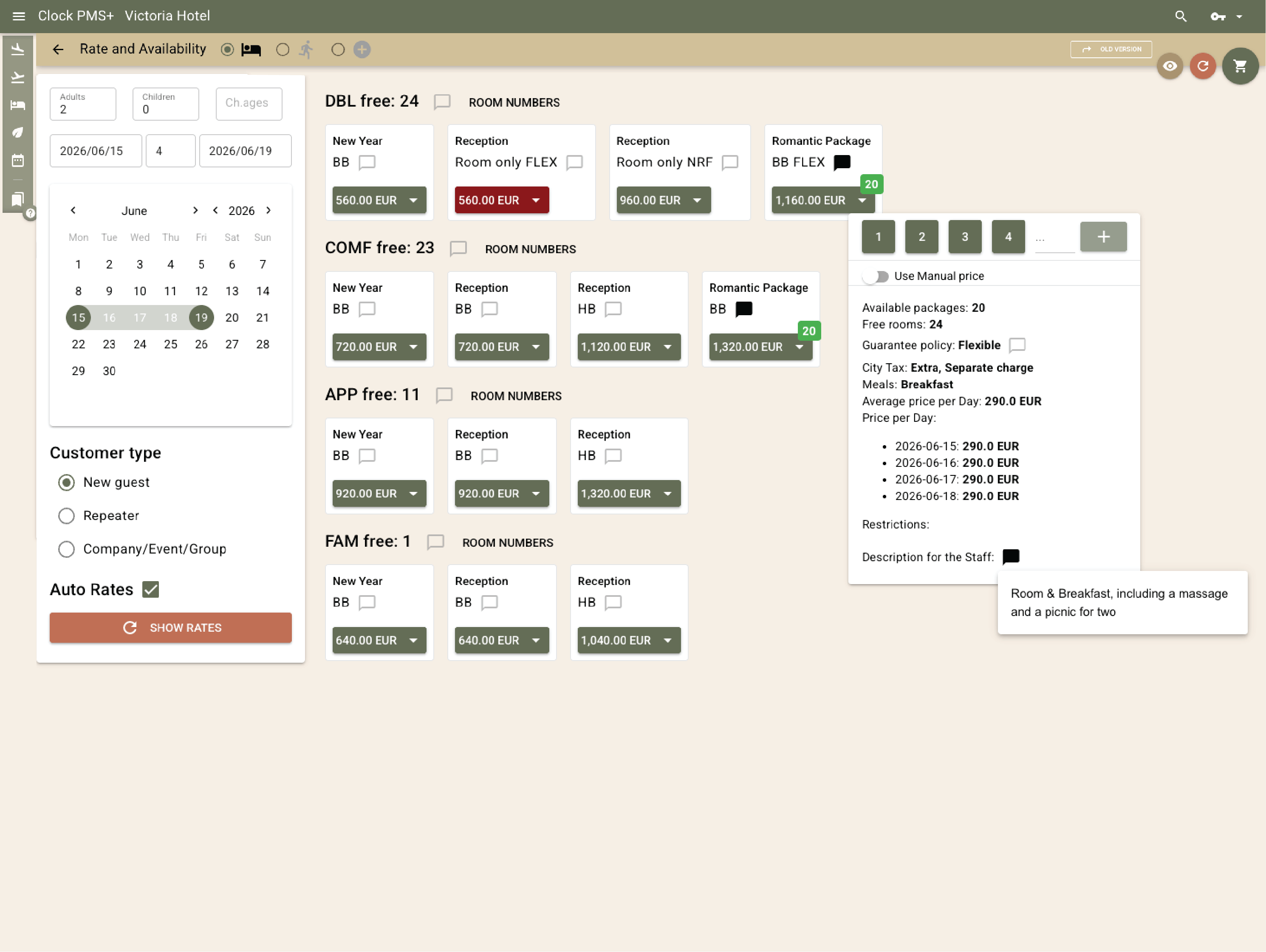Select the walking person booking mode radio
The width and height of the screenshot is (1266, 952).
tap(282, 50)
